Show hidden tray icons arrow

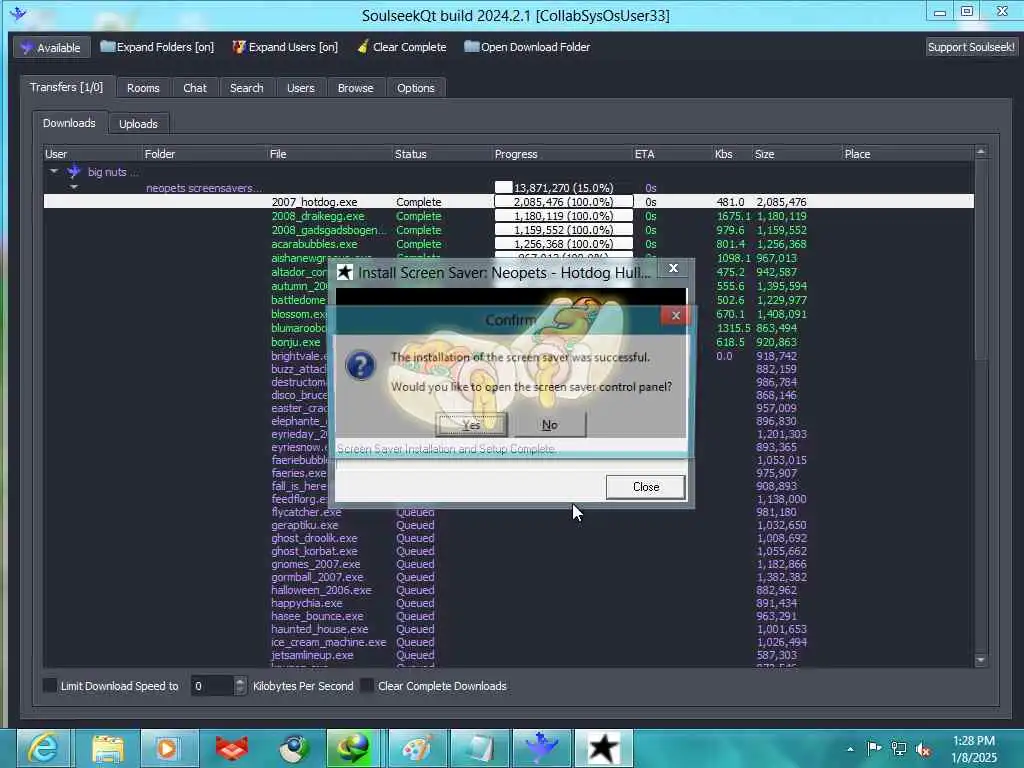click(x=850, y=749)
